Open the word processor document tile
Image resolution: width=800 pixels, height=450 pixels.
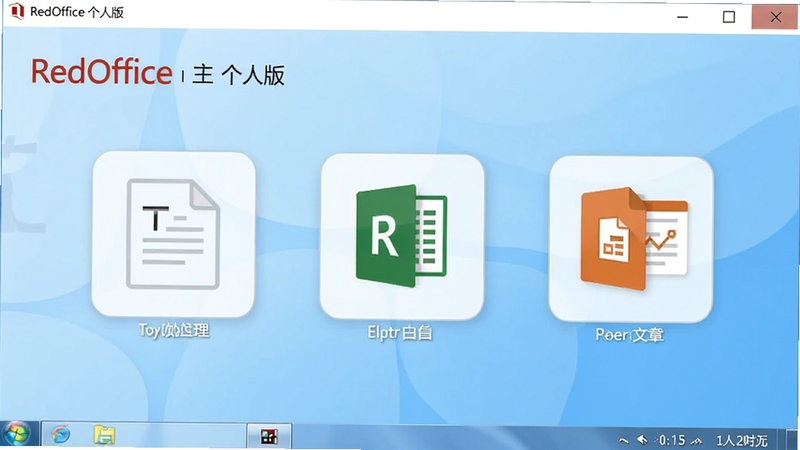point(173,234)
